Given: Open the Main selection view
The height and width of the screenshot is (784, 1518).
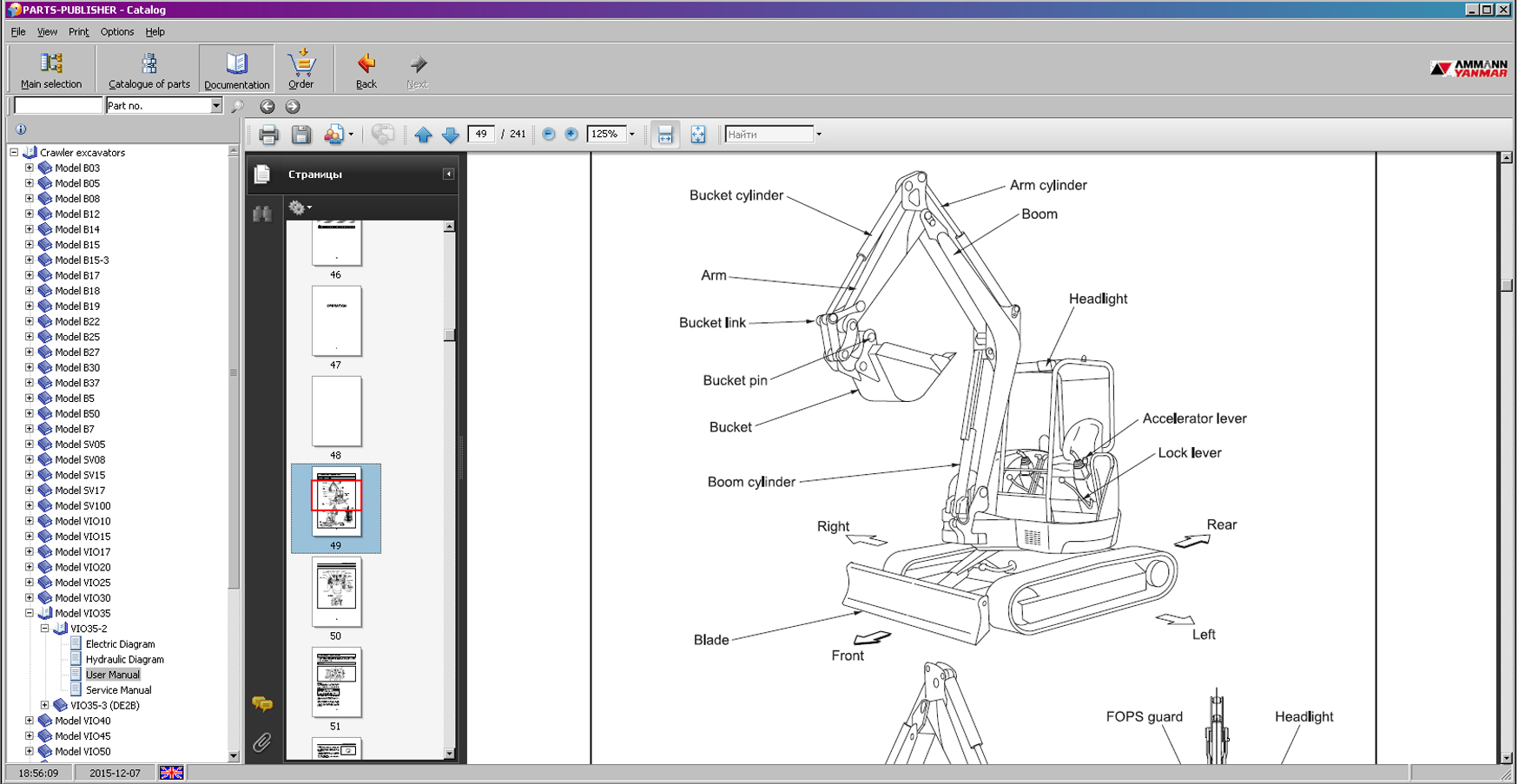Looking at the screenshot, I should point(51,69).
